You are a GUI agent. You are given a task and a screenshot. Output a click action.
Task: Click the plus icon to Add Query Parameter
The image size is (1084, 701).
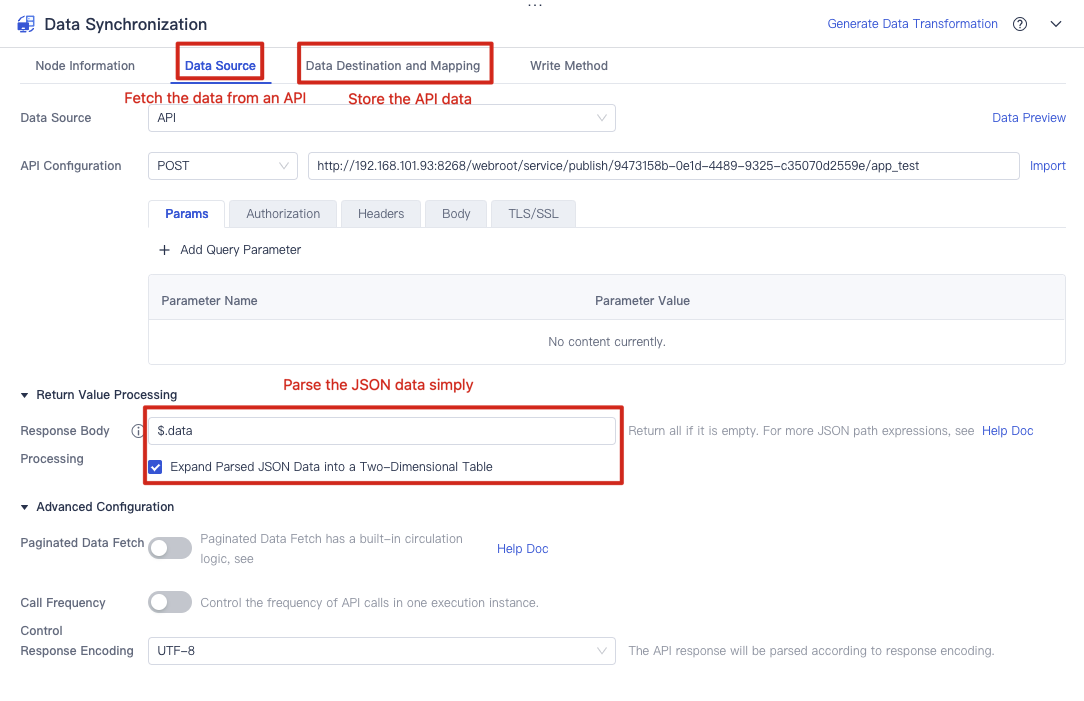(164, 249)
